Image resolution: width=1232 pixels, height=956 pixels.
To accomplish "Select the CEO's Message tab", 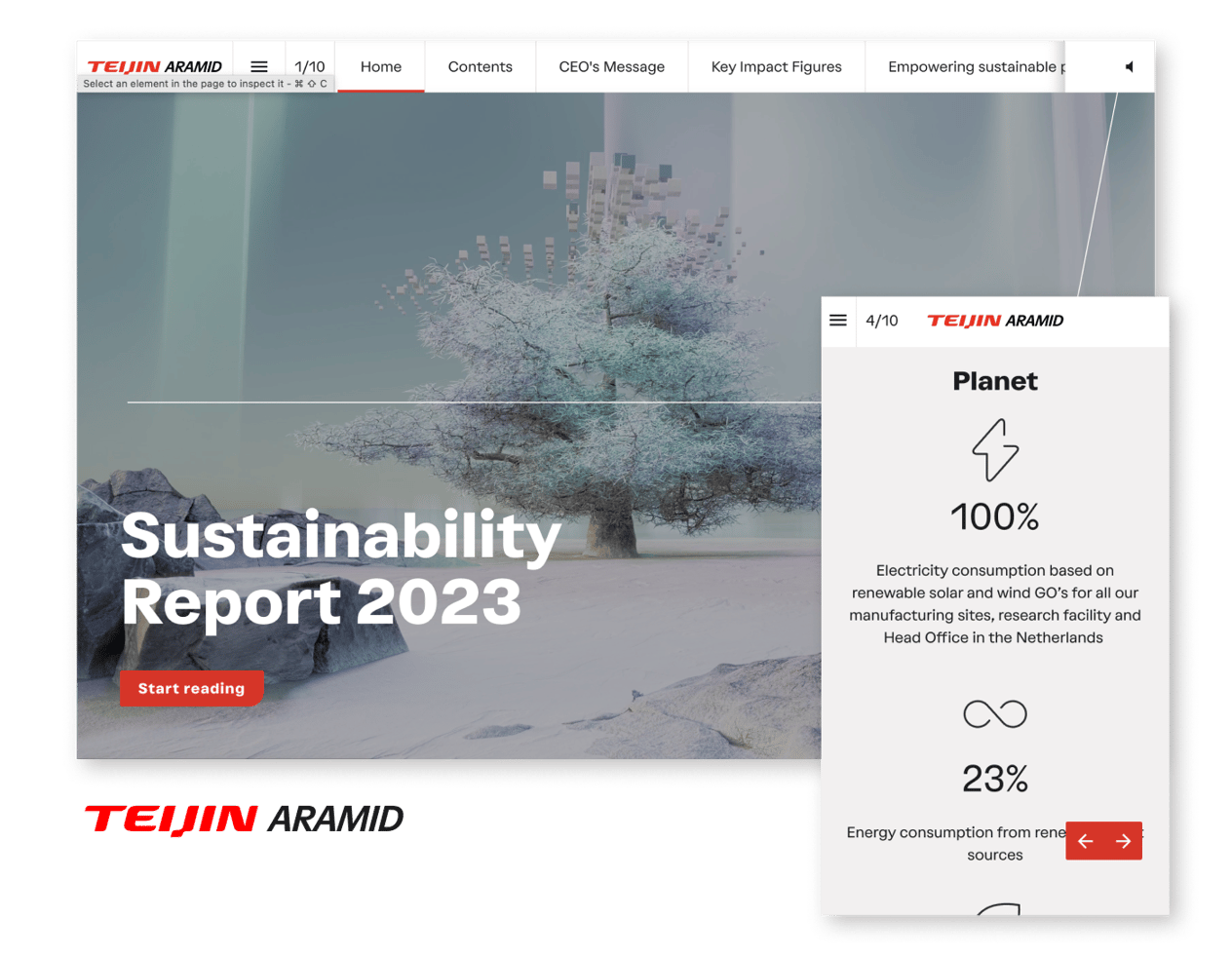I will pyautogui.click(x=611, y=67).
